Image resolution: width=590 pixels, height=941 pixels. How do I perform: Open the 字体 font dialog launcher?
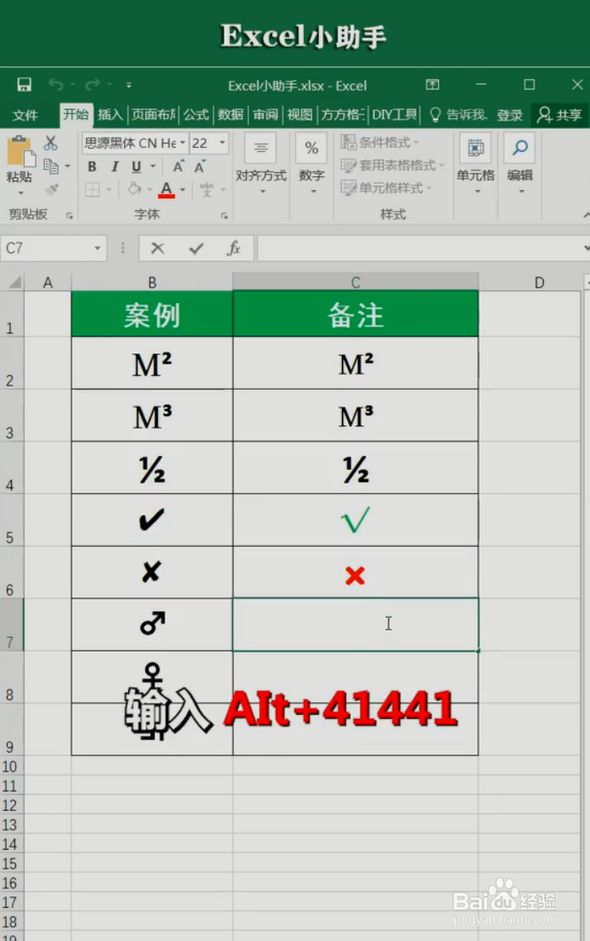click(224, 215)
